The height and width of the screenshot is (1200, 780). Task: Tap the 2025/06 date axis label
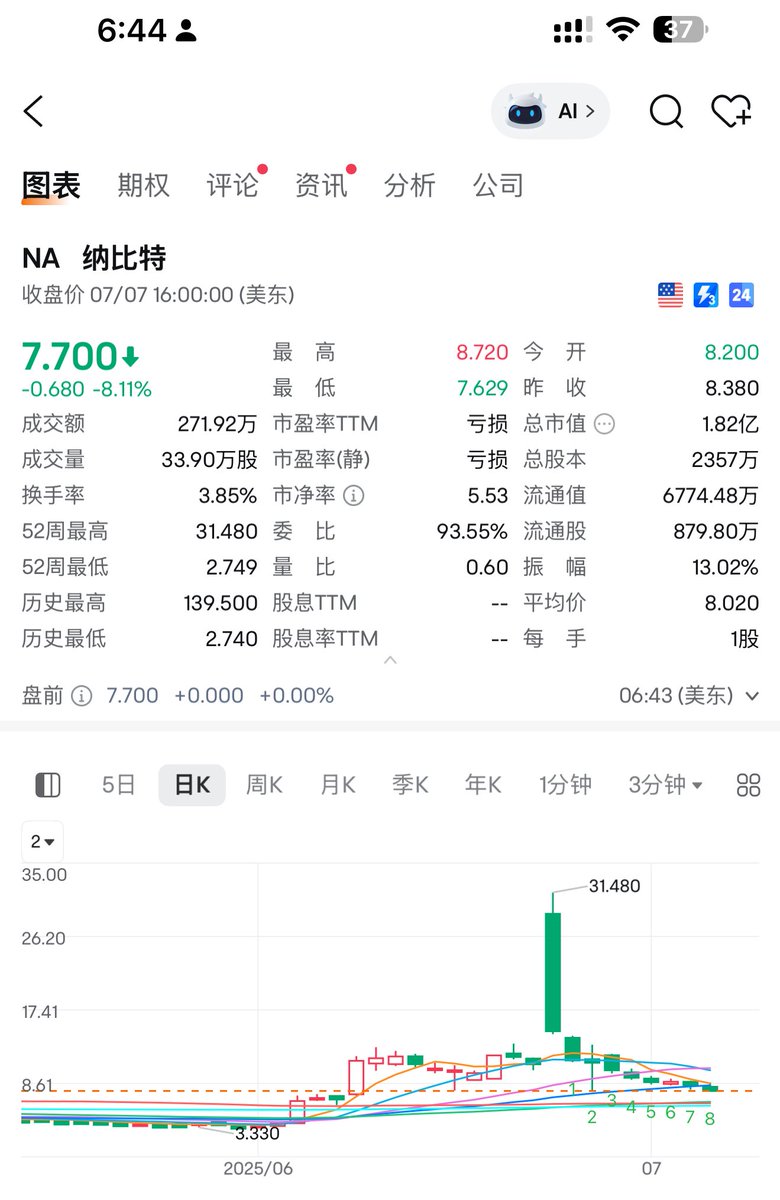(257, 1168)
